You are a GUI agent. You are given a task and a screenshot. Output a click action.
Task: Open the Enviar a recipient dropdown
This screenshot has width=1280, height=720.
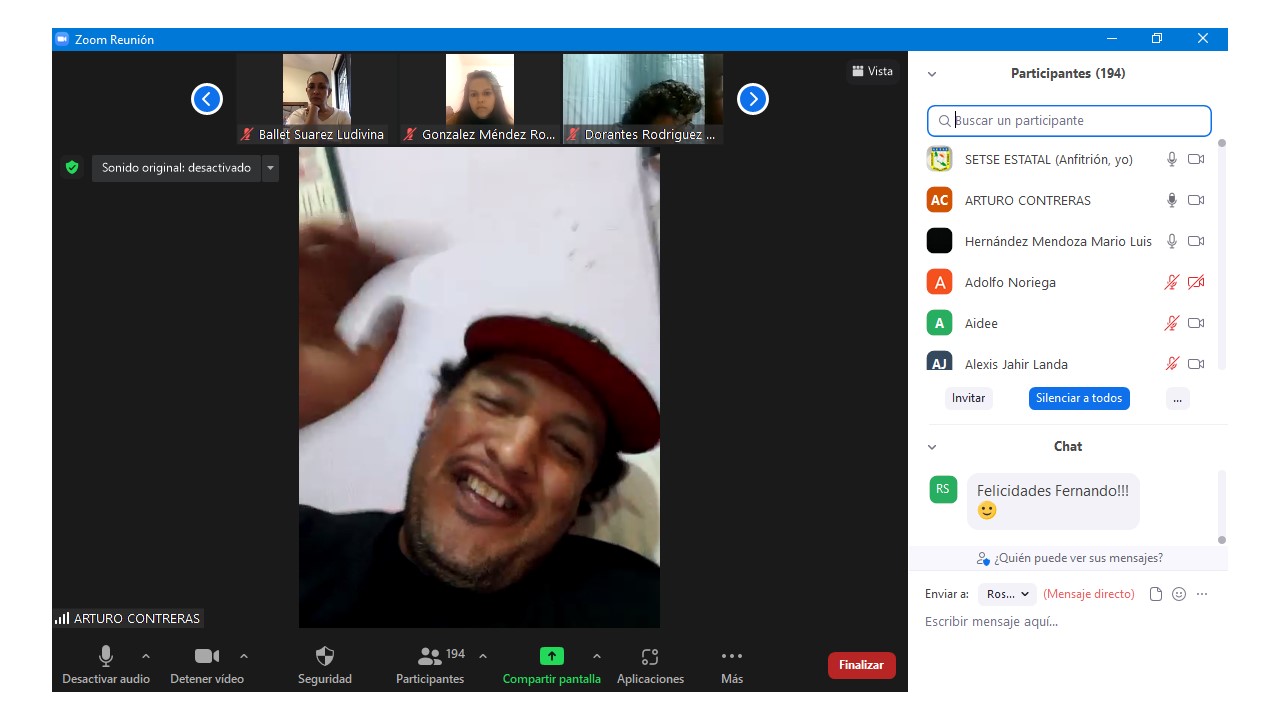click(x=1007, y=594)
